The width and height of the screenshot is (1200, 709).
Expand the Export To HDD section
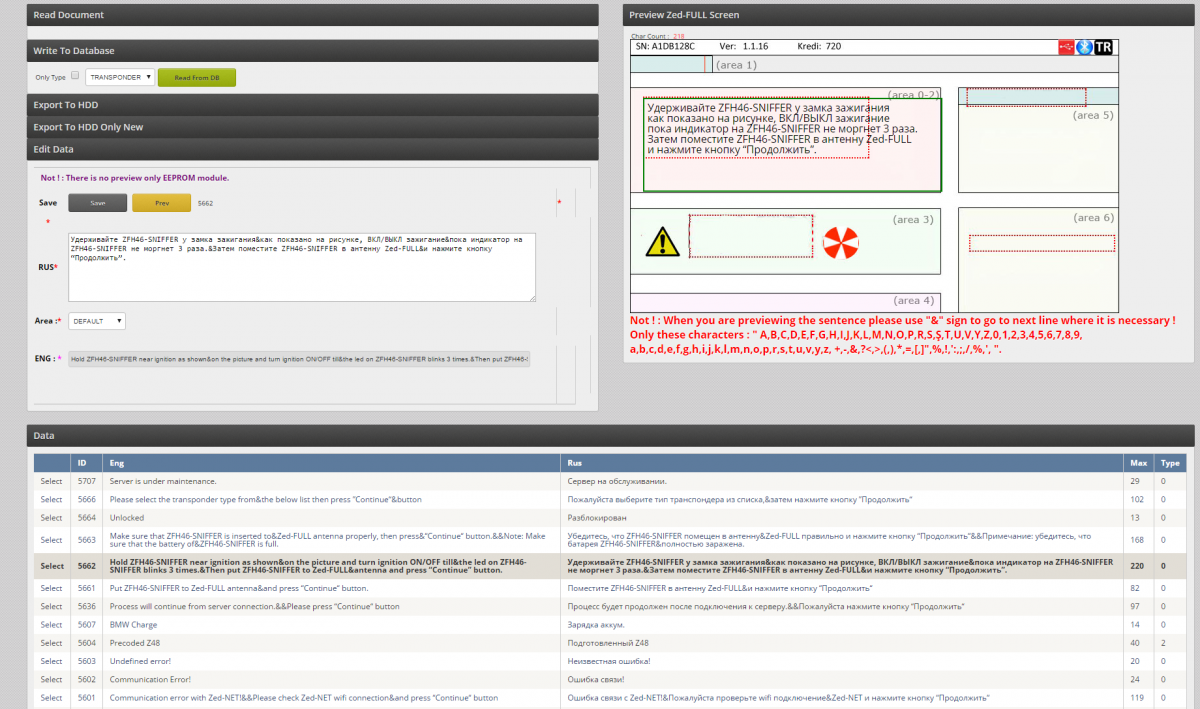(312, 104)
